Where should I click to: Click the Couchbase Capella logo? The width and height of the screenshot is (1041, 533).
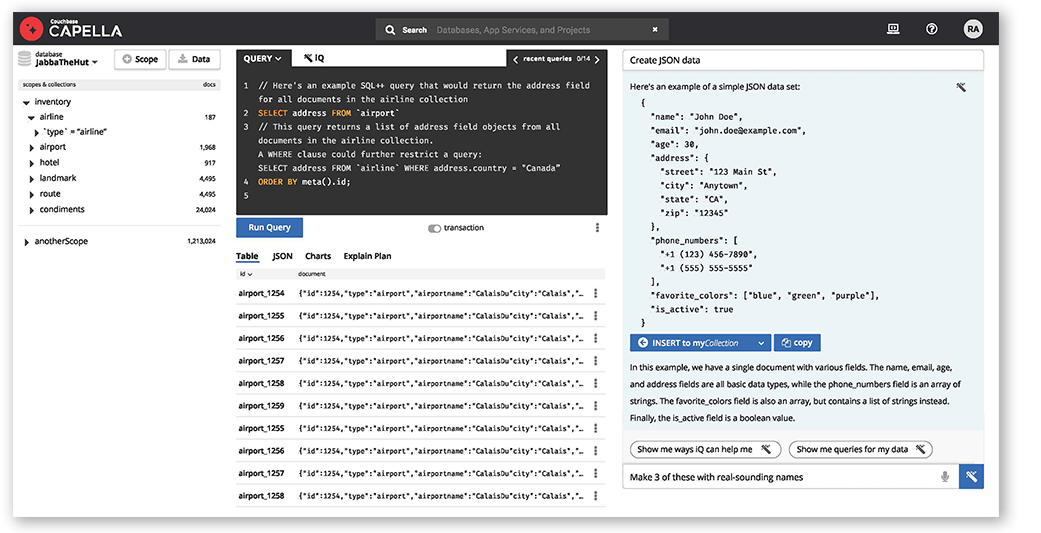[x=70, y=29]
